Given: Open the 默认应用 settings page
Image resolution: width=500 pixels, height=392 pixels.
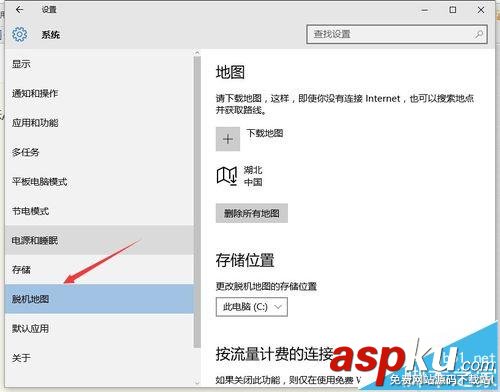Looking at the screenshot, I should click(99, 328).
